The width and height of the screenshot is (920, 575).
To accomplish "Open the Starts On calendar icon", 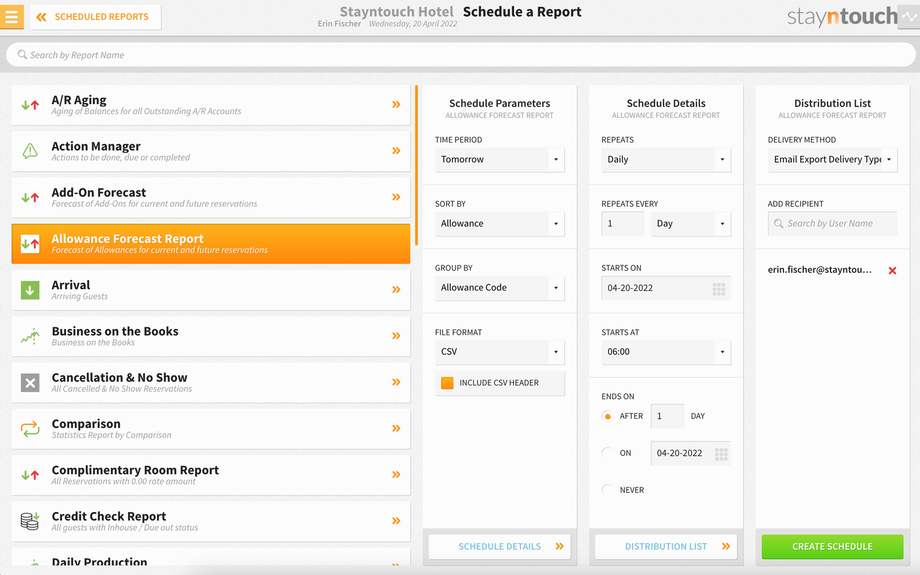I will point(719,288).
